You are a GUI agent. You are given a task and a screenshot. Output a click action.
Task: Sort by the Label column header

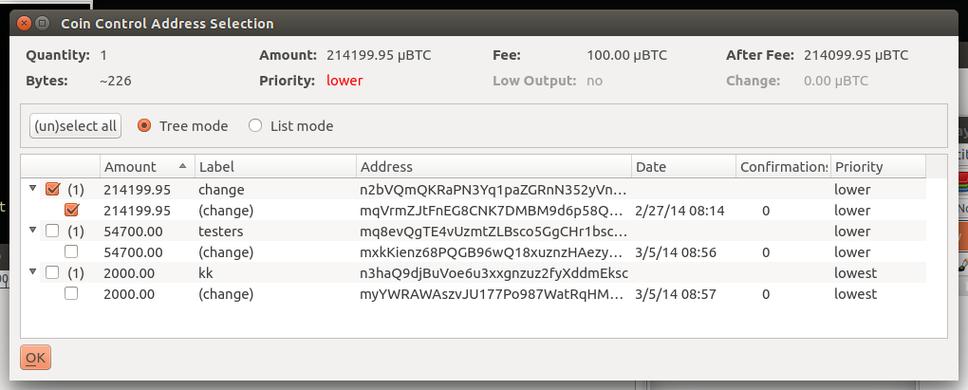click(x=275, y=167)
